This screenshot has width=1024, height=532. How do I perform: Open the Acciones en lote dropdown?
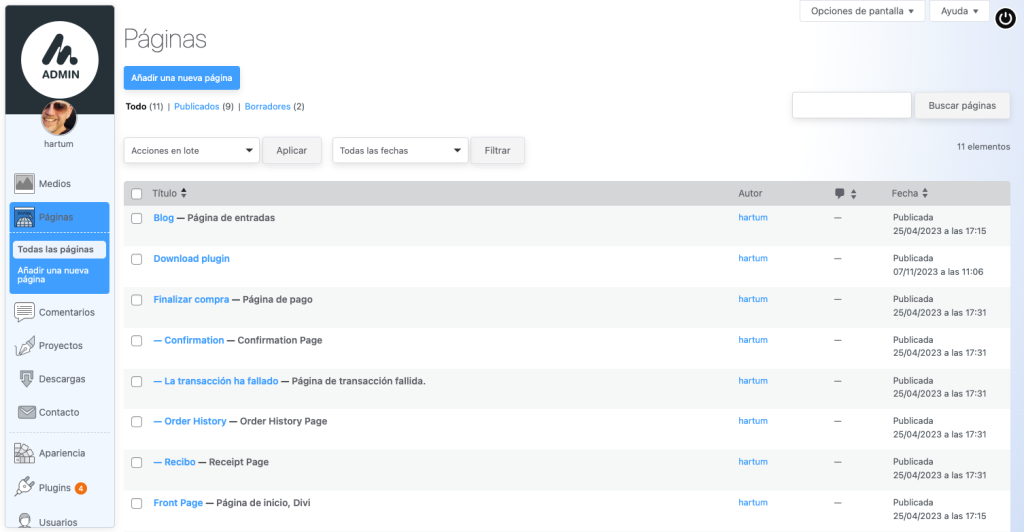pos(191,151)
